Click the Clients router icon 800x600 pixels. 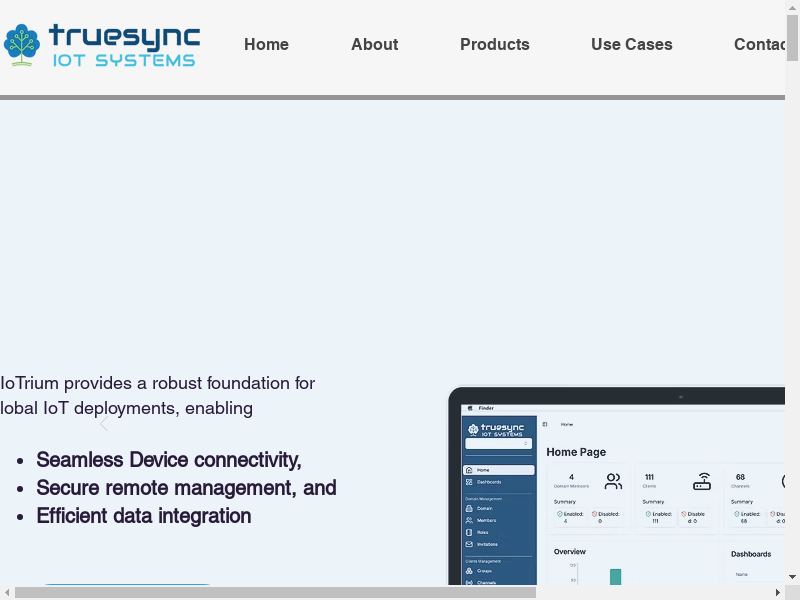pyautogui.click(x=703, y=482)
